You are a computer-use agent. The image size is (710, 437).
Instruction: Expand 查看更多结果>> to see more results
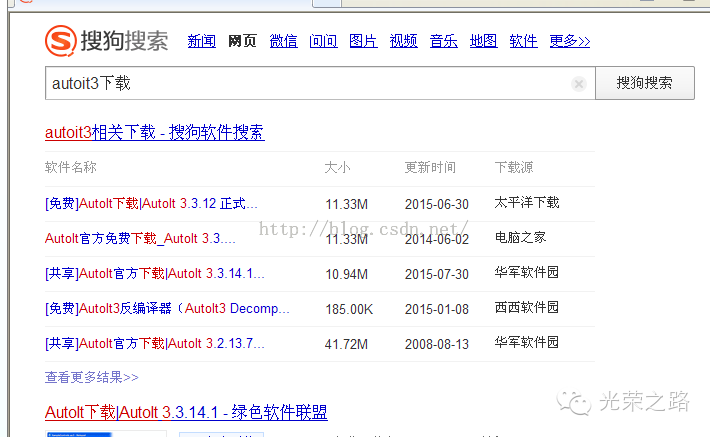coord(91,377)
